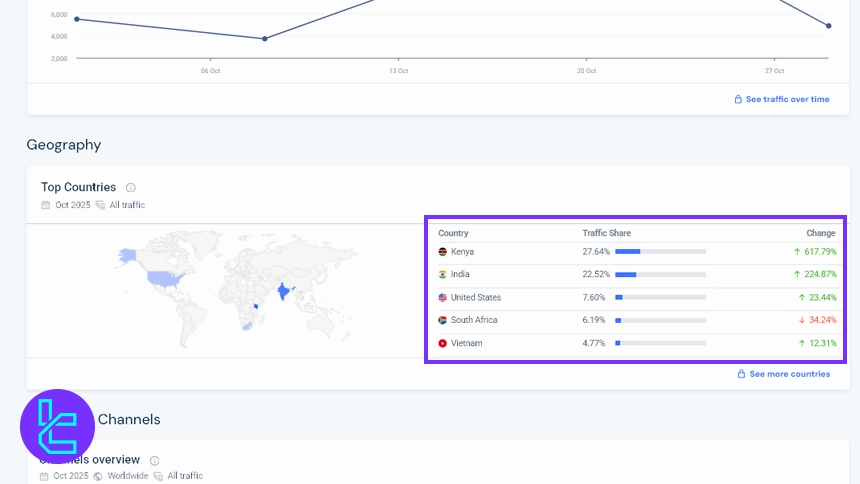Click India on the world map
Screen dimensions: 860x484
[x=284, y=291]
